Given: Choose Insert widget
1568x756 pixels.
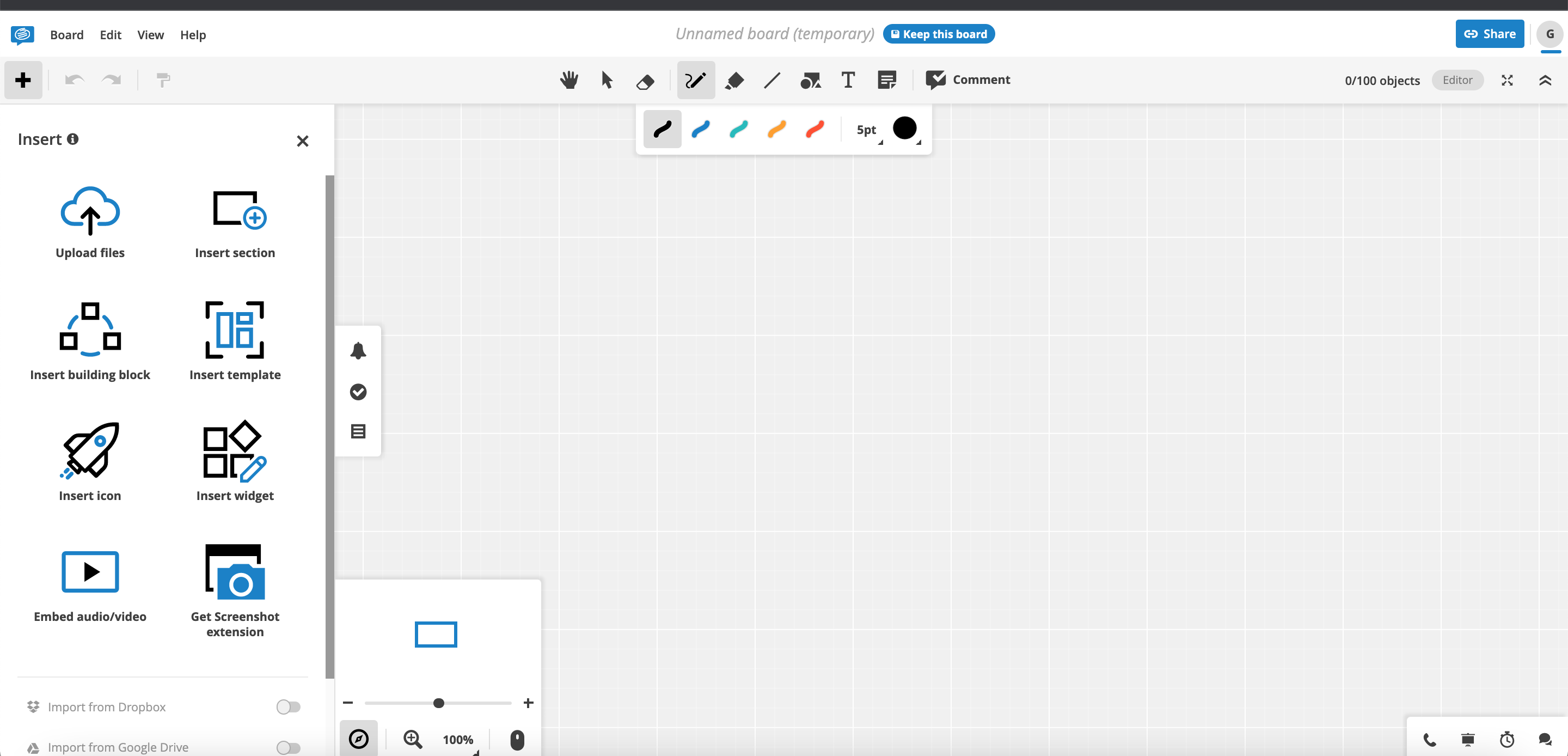Looking at the screenshot, I should click(x=235, y=462).
